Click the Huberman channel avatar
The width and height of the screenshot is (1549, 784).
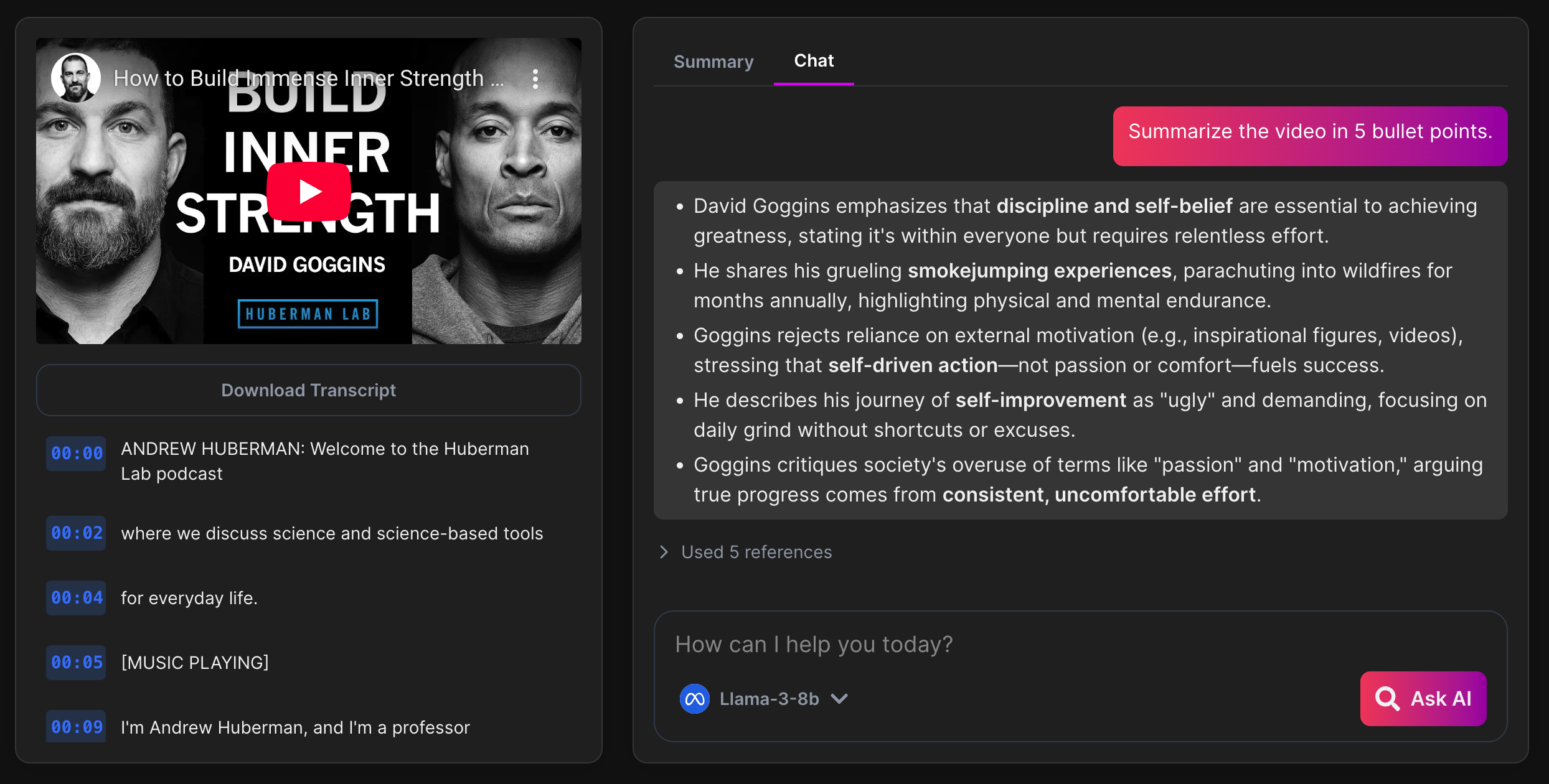coord(76,78)
